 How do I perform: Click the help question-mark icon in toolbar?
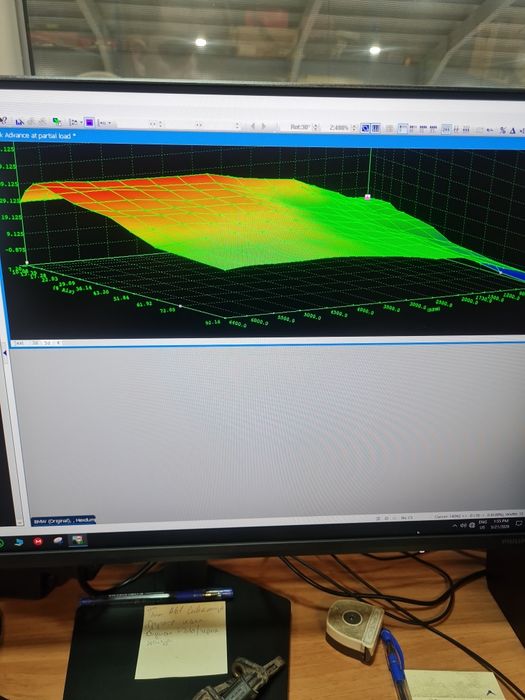(x=4, y=121)
